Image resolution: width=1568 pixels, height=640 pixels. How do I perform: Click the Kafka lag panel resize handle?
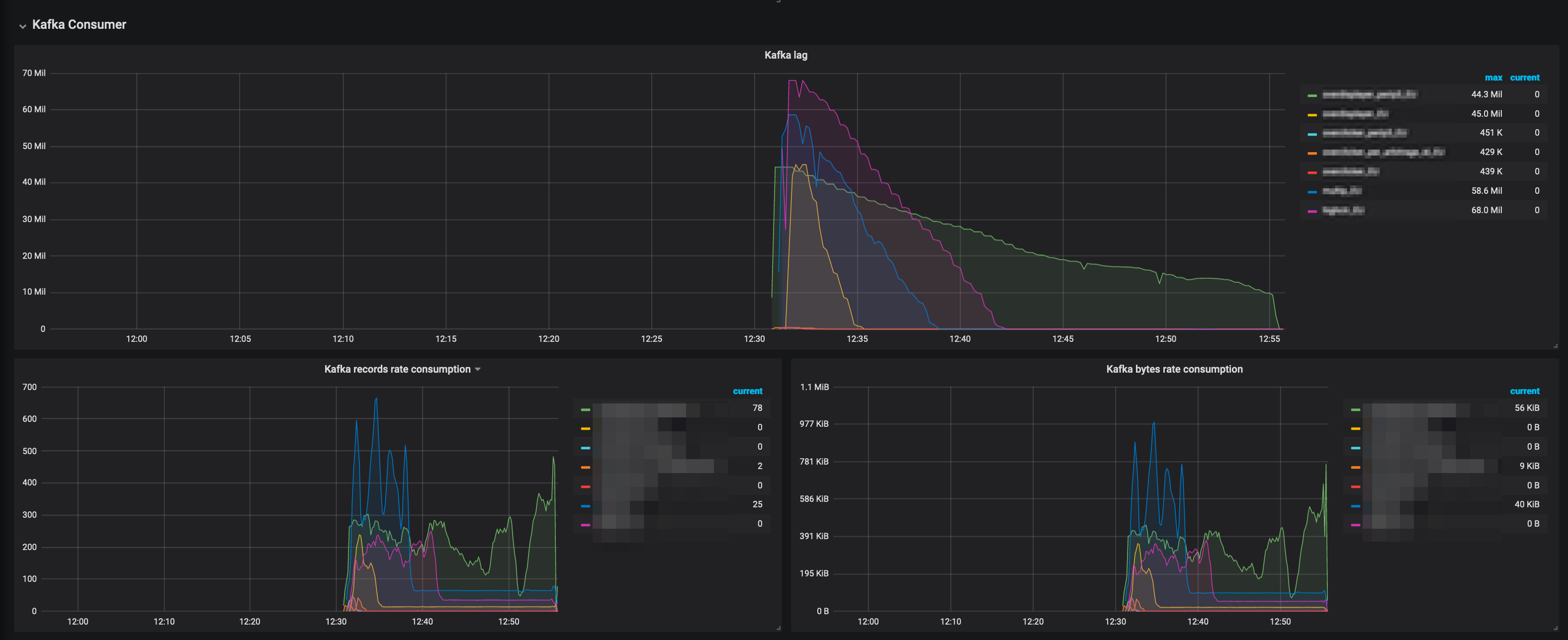point(1555,345)
